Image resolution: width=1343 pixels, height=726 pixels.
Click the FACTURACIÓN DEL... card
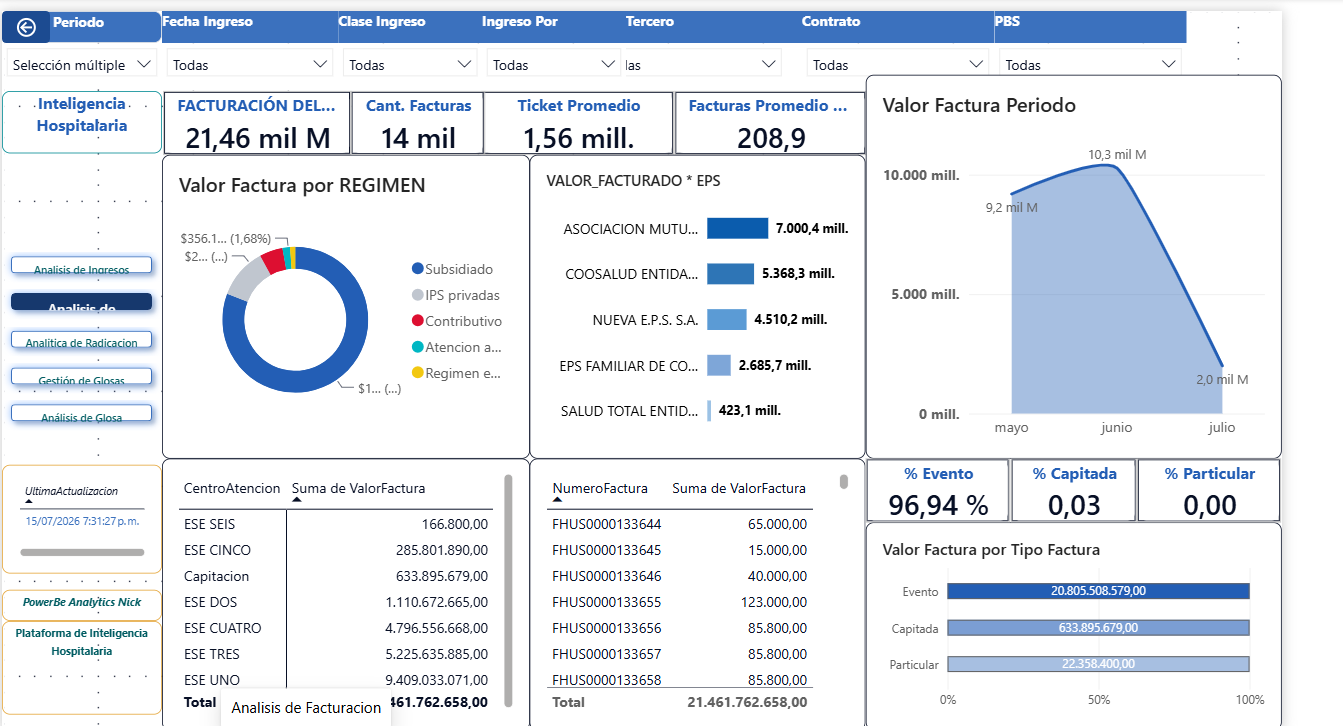point(257,123)
